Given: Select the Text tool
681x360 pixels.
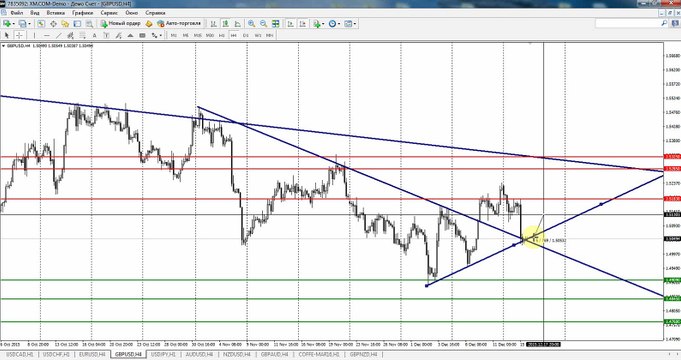Looking at the screenshot, I should point(94,35).
